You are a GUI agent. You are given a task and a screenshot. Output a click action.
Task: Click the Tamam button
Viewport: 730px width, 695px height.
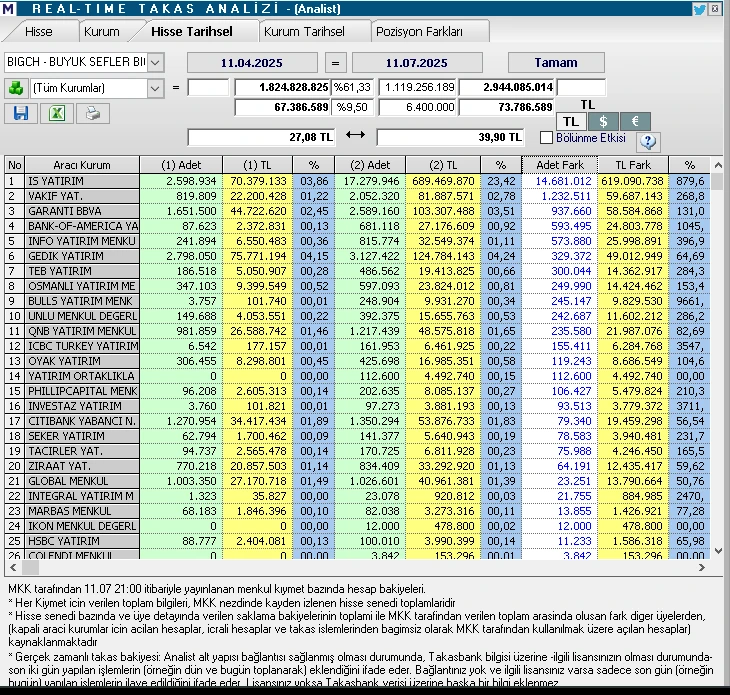pyautogui.click(x=556, y=62)
